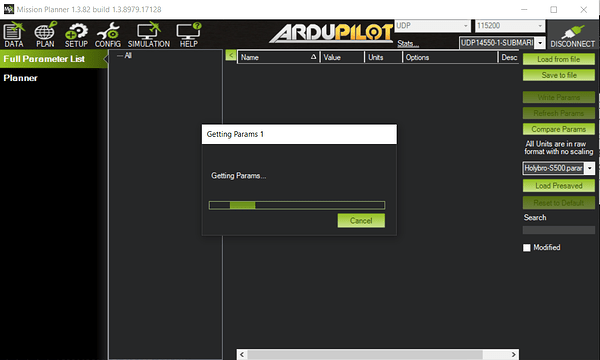600x360 pixels.
Task: Expand the UDP connection type dropdown
Action: pyautogui.click(x=432, y=26)
